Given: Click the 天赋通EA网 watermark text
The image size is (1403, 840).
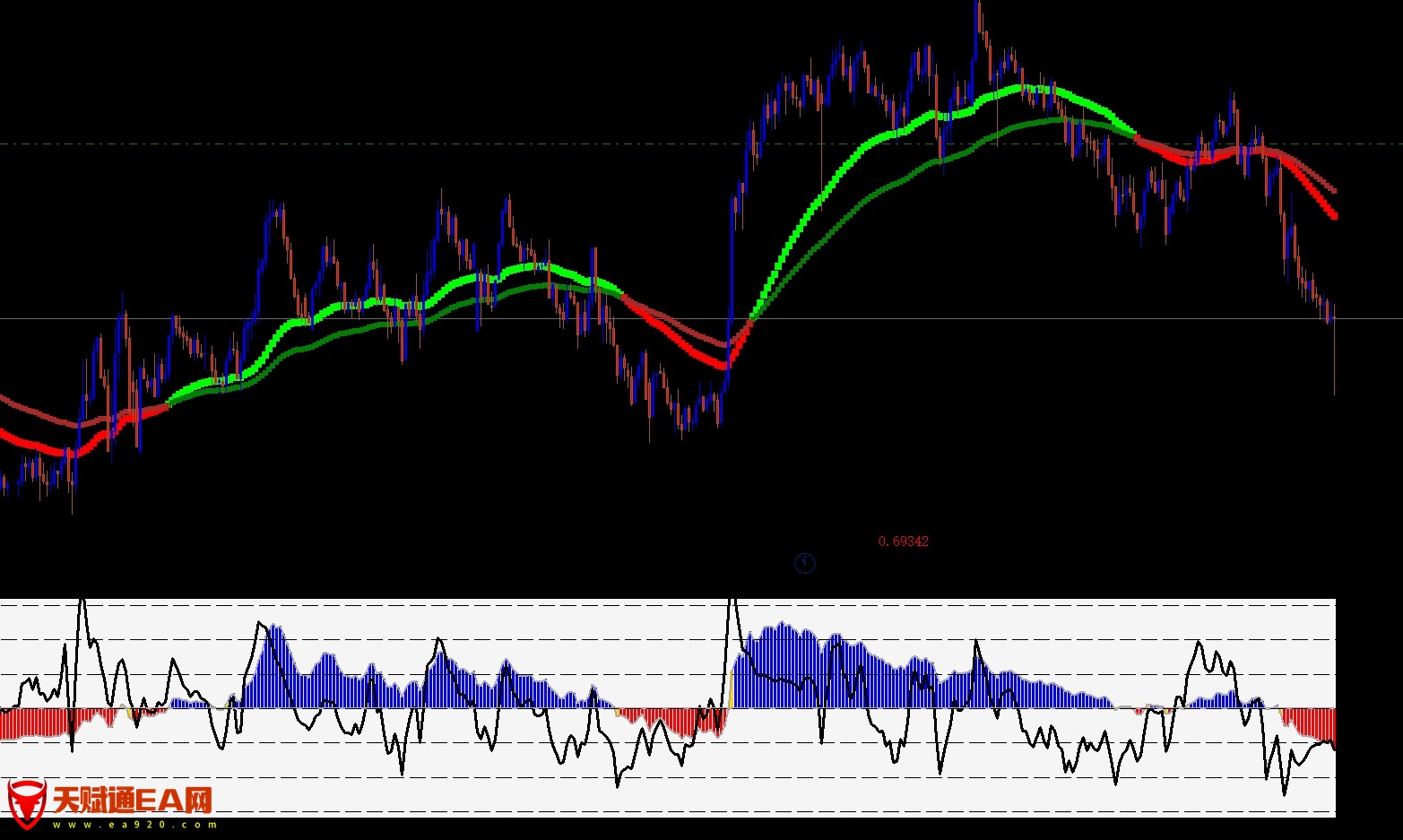Looking at the screenshot, I should coord(133,800).
